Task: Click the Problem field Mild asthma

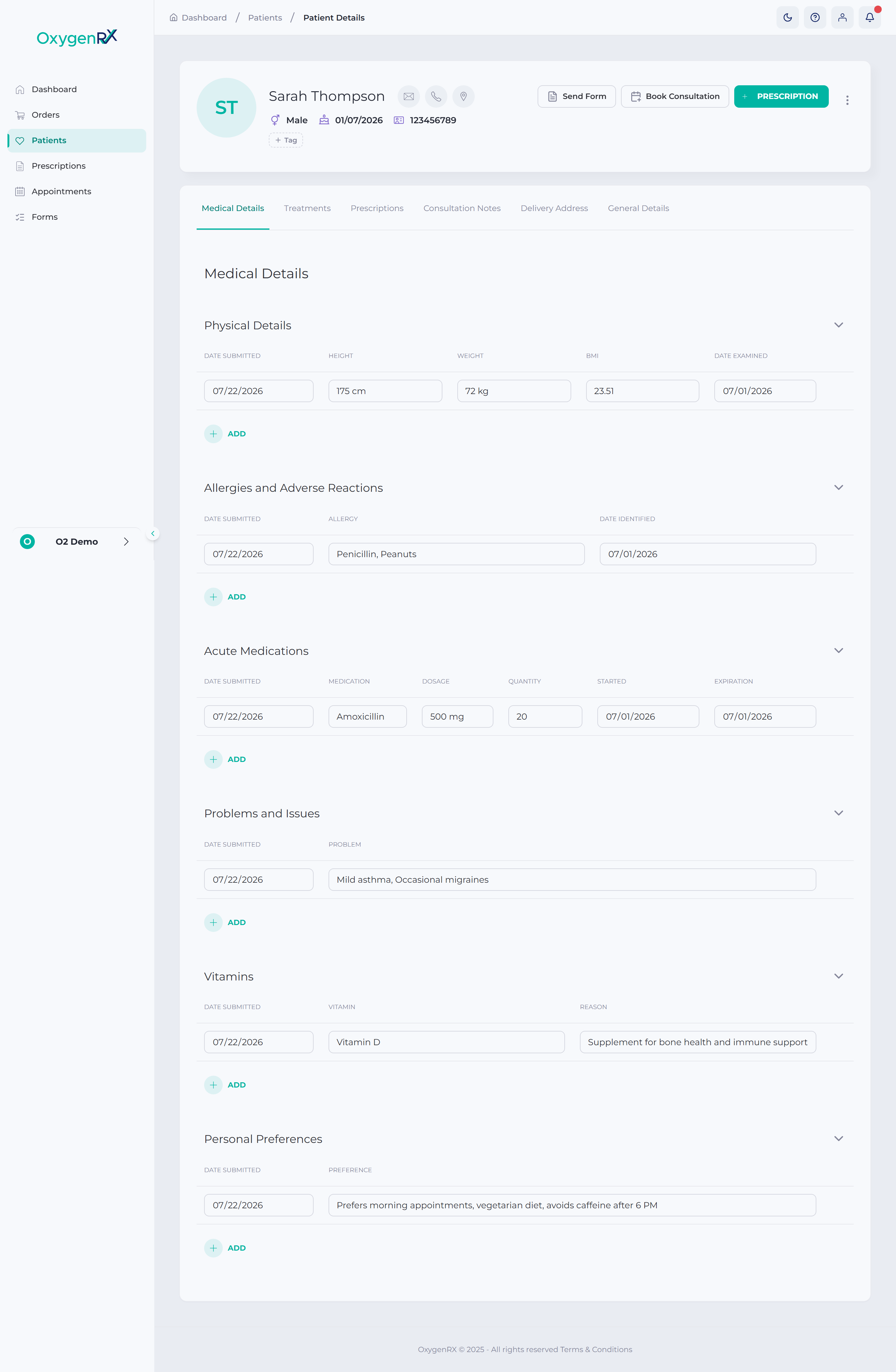Action: 572,880
